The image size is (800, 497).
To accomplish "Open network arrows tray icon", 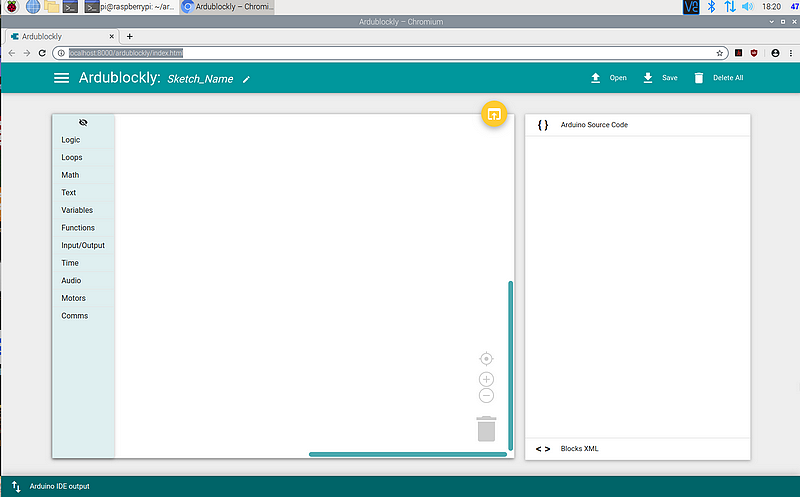I will [x=730, y=7].
